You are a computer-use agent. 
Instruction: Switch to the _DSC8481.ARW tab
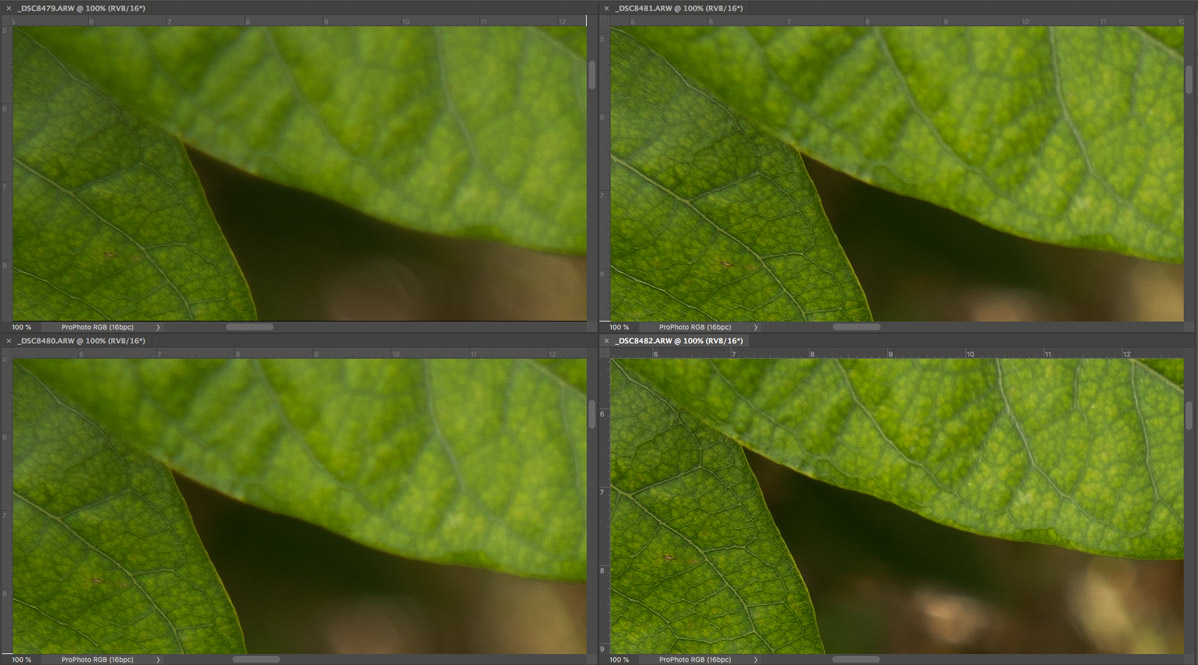coord(679,8)
